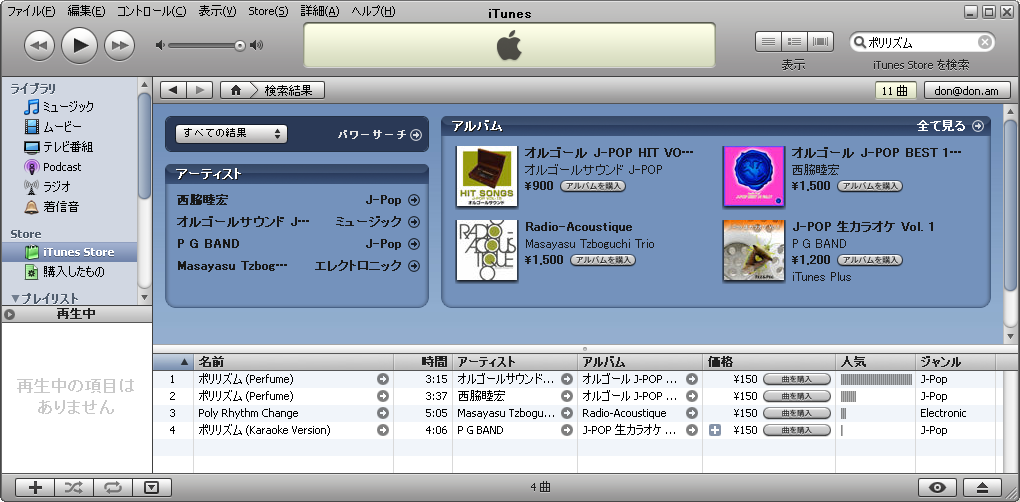Click the previous track rewind button
Viewport: 1020px width, 502px height.
pyautogui.click(x=39, y=45)
